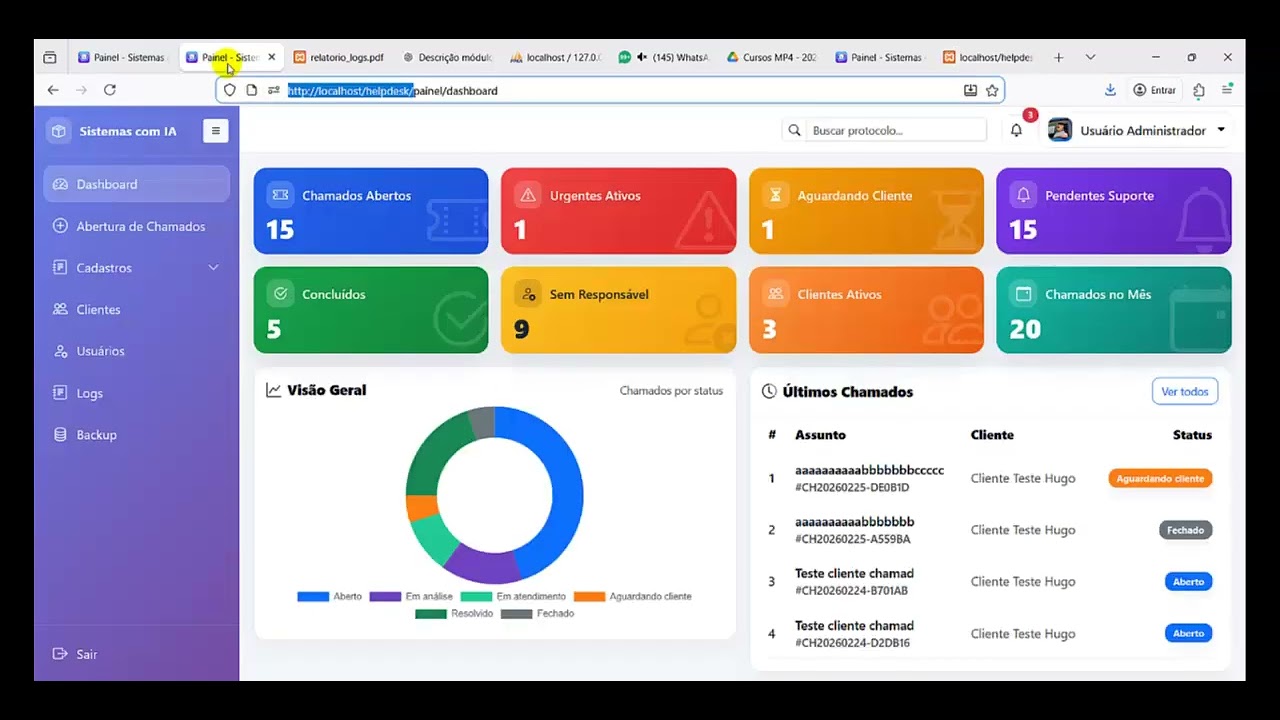Click the orange Aguardando cliente status badge
Image resolution: width=1280 pixels, height=720 pixels.
1160,478
